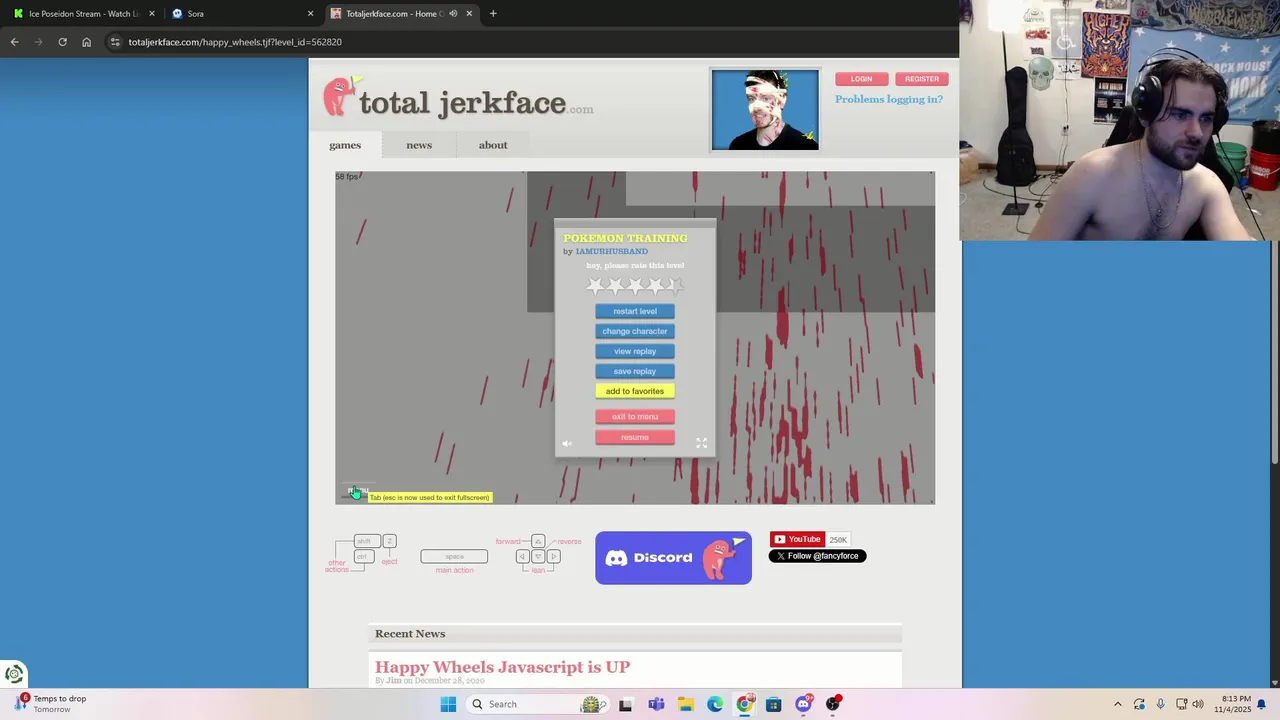Viewport: 1280px width, 720px height.
Task: Open OBS Studio from taskbar
Action: coord(832,704)
